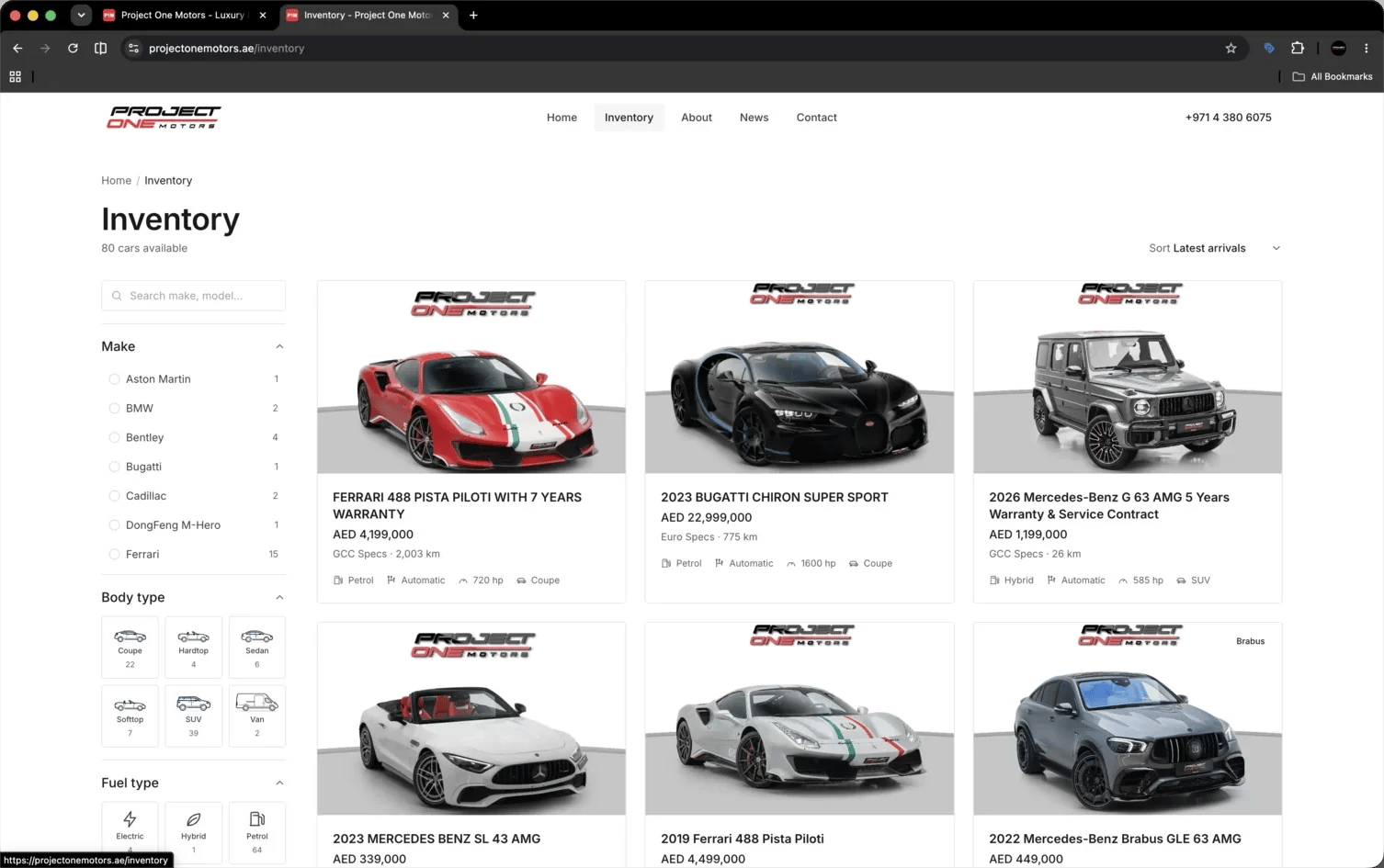Select the DongFeng M-Hero make filter
Screen dimensions: 1384x868
pyautogui.click(x=193, y=524)
